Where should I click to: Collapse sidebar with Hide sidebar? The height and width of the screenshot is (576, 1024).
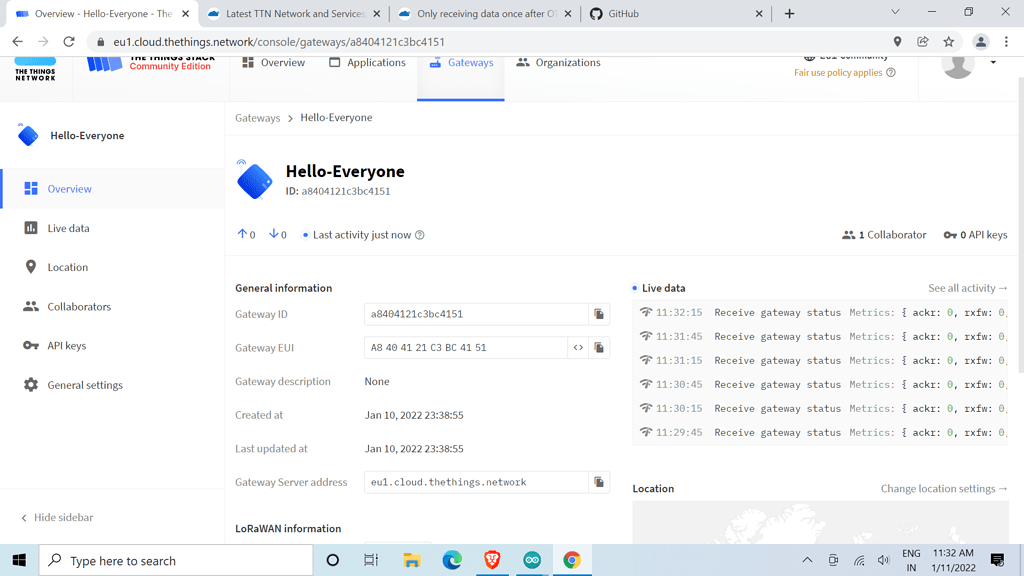63,518
